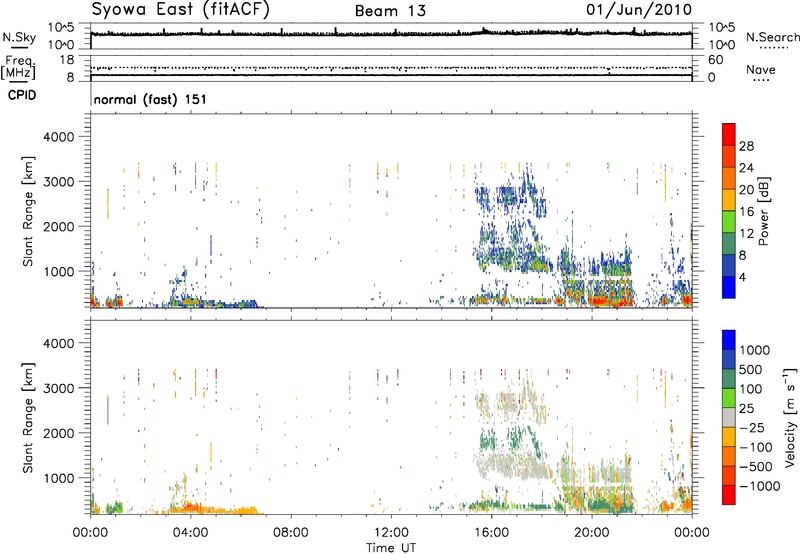This screenshot has width=800, height=554.
Task: Click the "500" value on the velocity colorbar
Action: (x=753, y=369)
